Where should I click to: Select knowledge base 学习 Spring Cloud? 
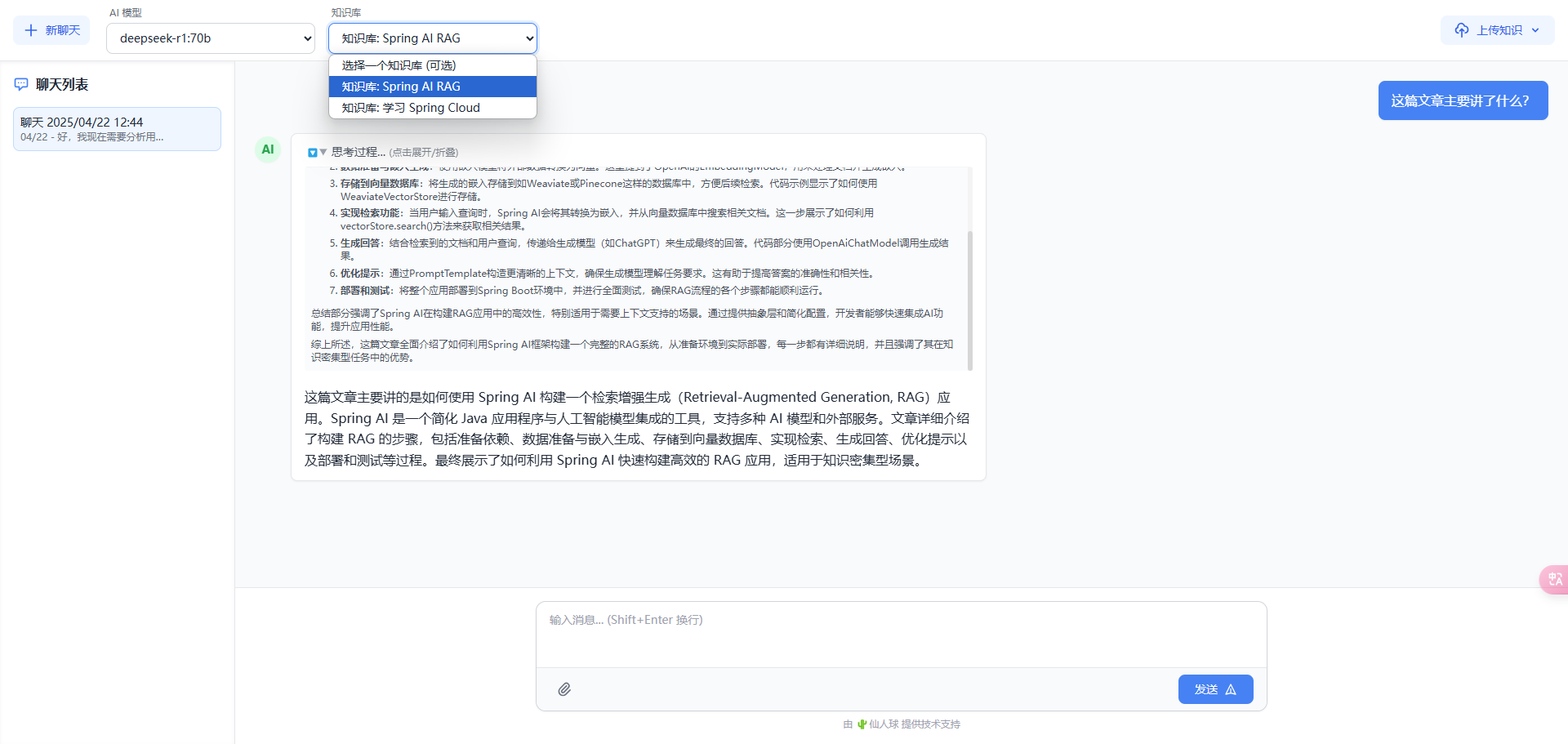click(433, 108)
